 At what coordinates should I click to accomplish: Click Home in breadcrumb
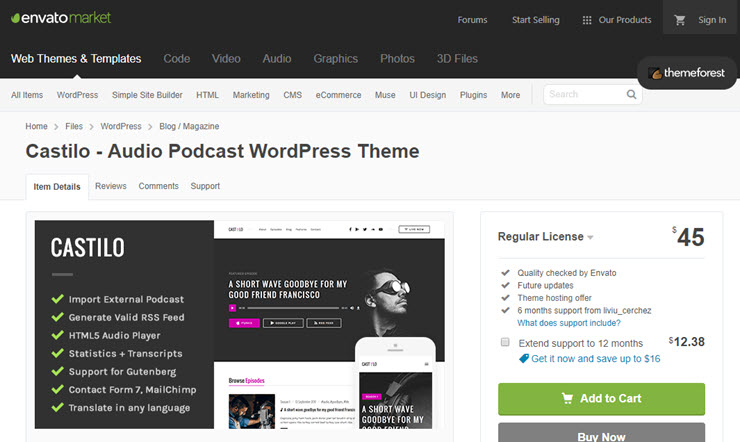[x=36, y=126]
